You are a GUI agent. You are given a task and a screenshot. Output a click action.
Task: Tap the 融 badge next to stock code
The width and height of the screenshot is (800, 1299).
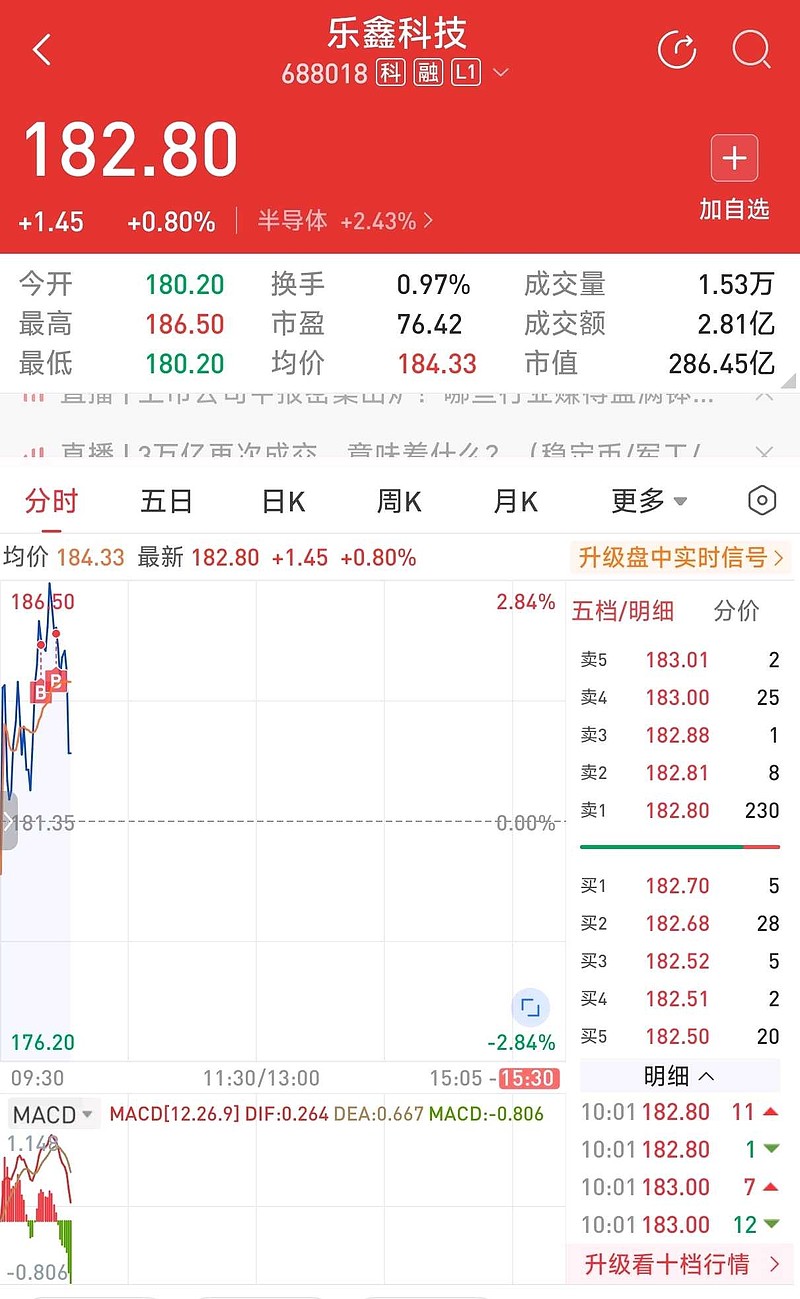tap(428, 73)
